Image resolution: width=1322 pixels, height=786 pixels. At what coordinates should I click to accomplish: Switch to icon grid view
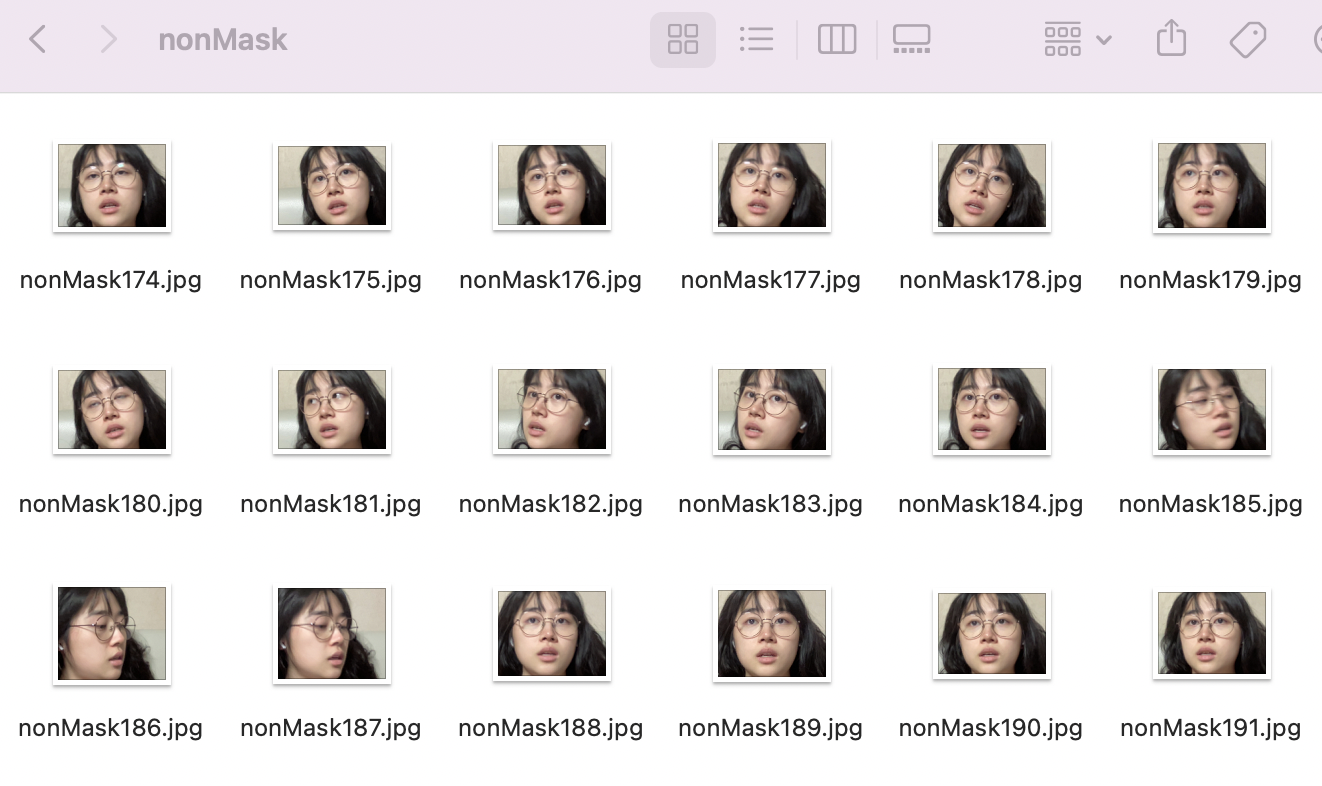tap(683, 40)
